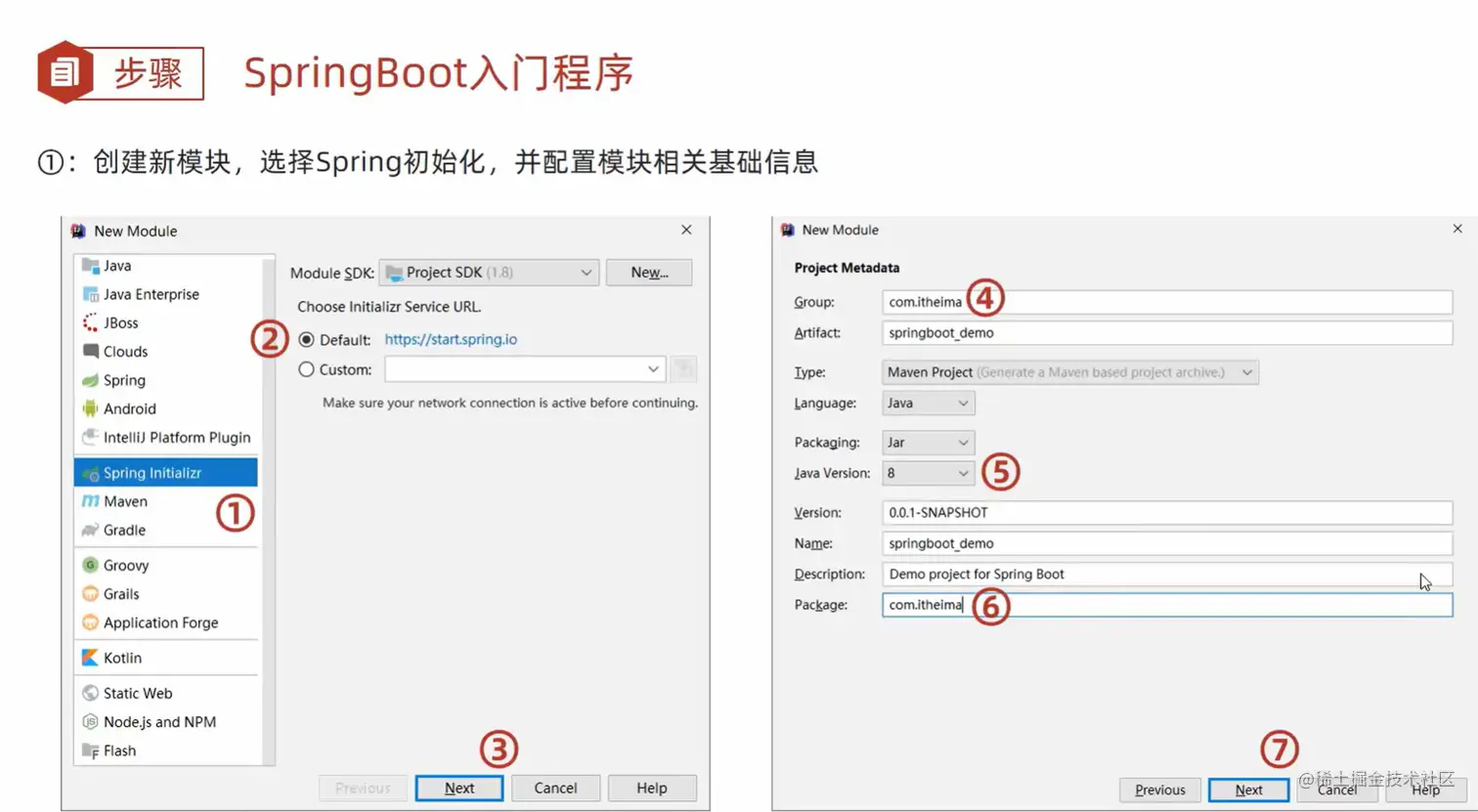
Task: Select Static Web text in the list
Action: (138, 693)
